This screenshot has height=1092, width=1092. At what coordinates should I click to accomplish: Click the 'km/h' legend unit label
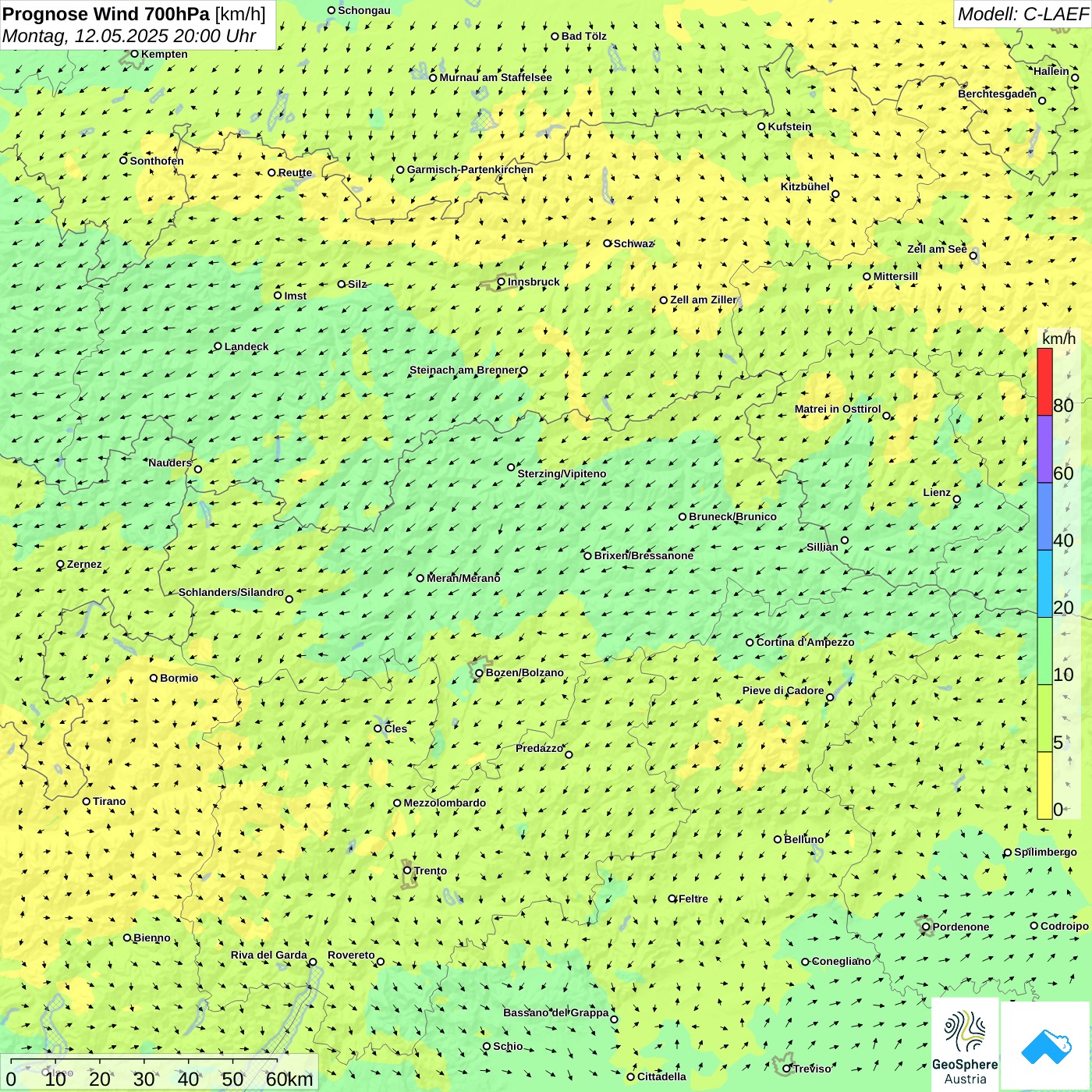(1058, 339)
